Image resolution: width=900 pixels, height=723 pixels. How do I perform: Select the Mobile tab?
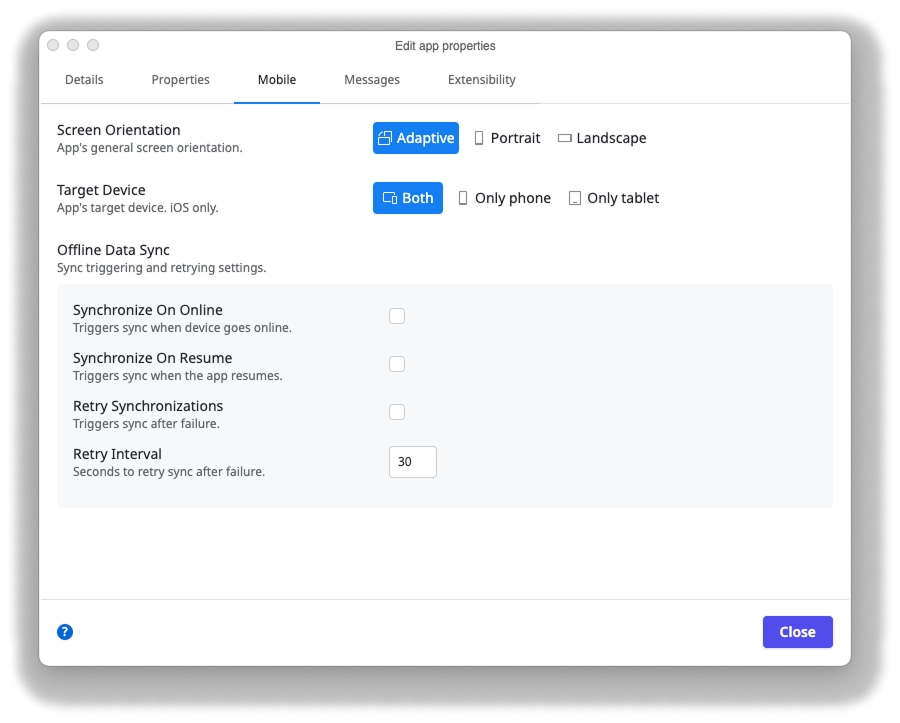(x=277, y=79)
